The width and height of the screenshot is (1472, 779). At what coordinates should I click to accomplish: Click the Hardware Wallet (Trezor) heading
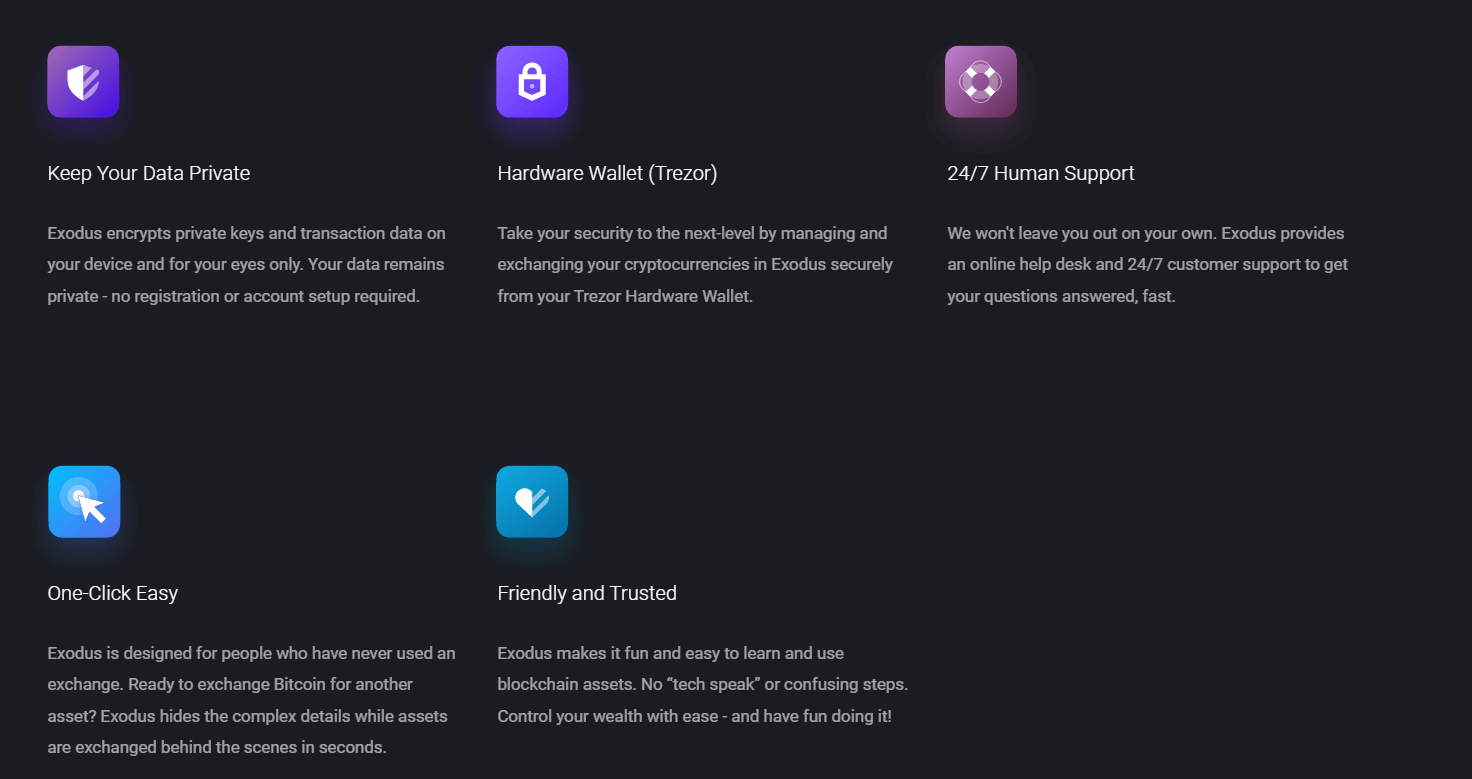[x=607, y=173]
